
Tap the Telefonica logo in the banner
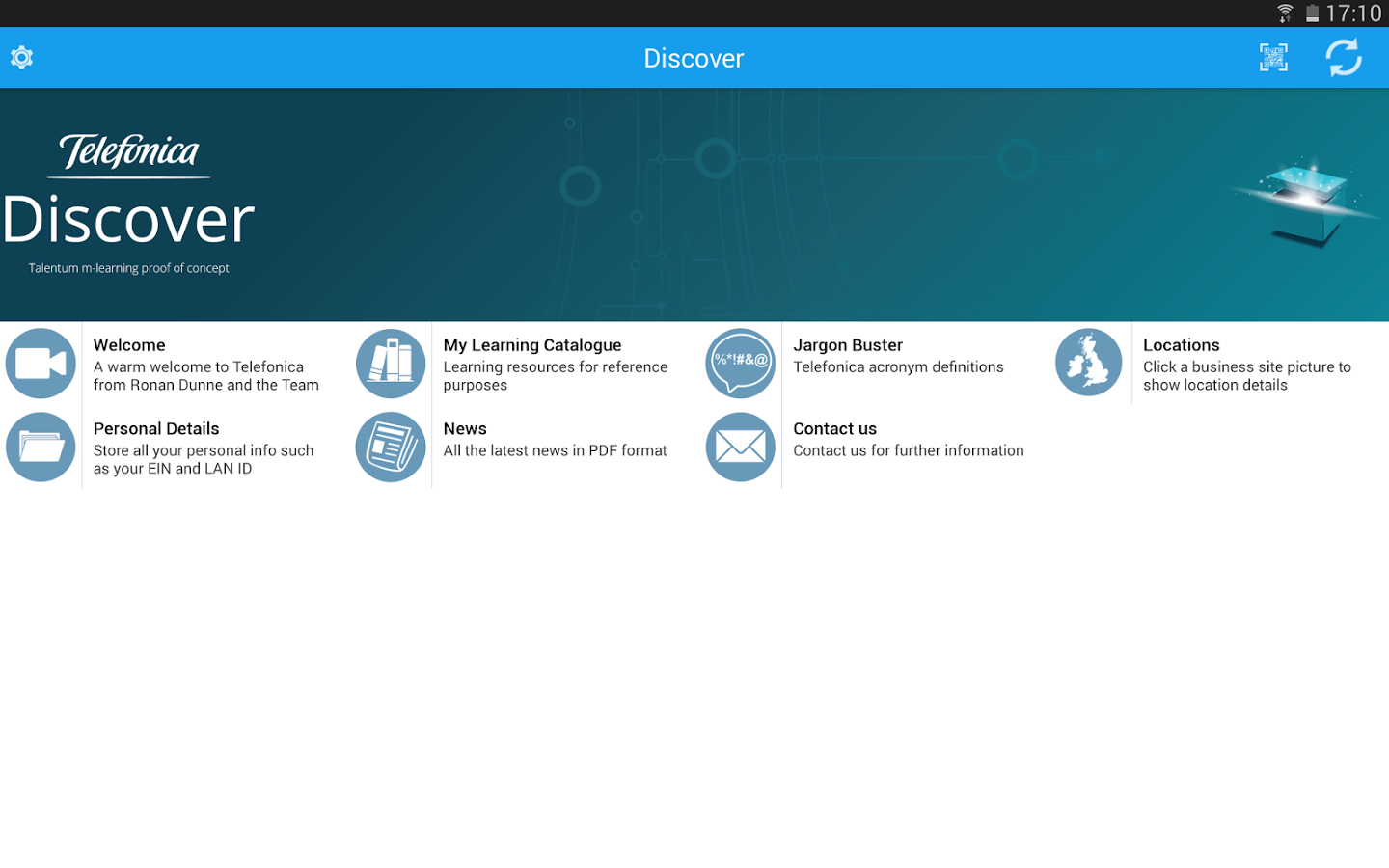[x=129, y=154]
